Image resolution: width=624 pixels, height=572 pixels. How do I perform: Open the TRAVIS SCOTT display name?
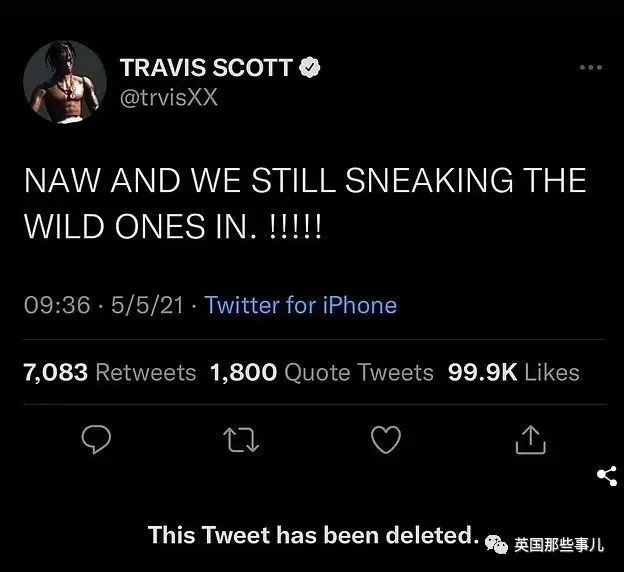[x=207, y=68]
